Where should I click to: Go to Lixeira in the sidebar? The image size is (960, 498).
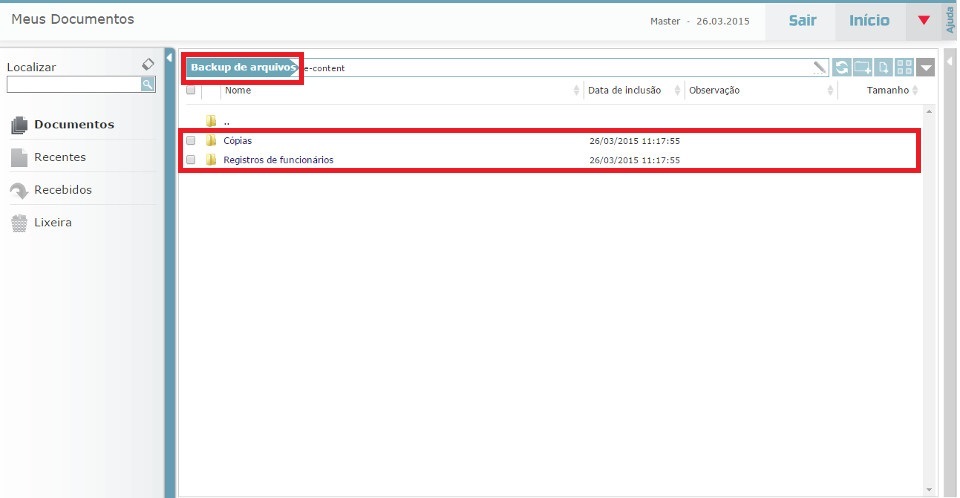pos(53,222)
